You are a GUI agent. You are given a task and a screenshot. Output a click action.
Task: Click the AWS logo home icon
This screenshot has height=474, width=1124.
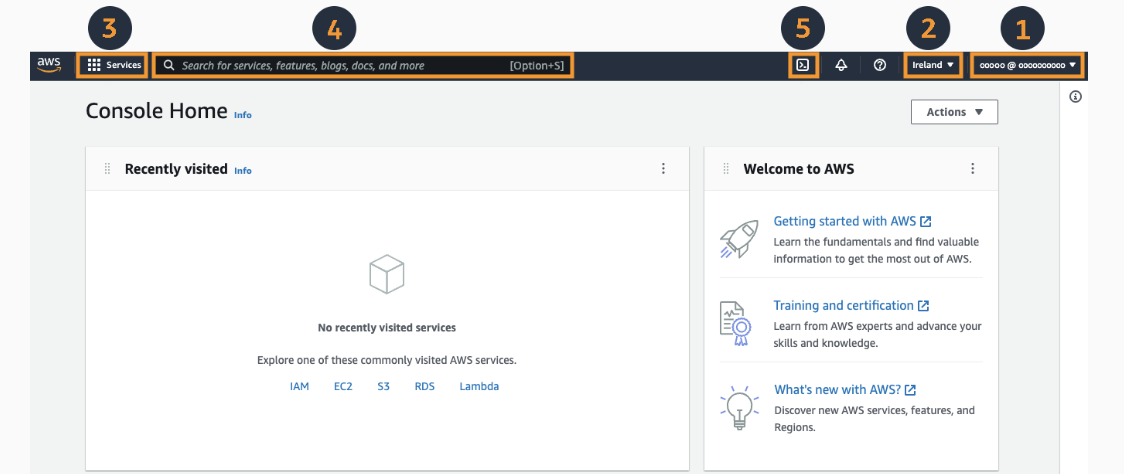pyautogui.click(x=49, y=65)
